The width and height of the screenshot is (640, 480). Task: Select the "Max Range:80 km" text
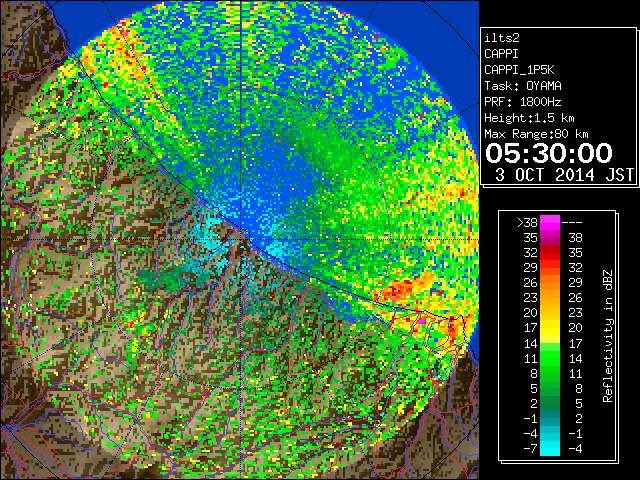coord(536,134)
